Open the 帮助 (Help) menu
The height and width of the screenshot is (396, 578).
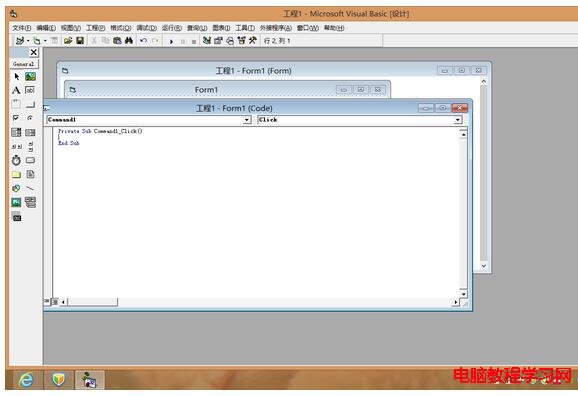[334, 28]
